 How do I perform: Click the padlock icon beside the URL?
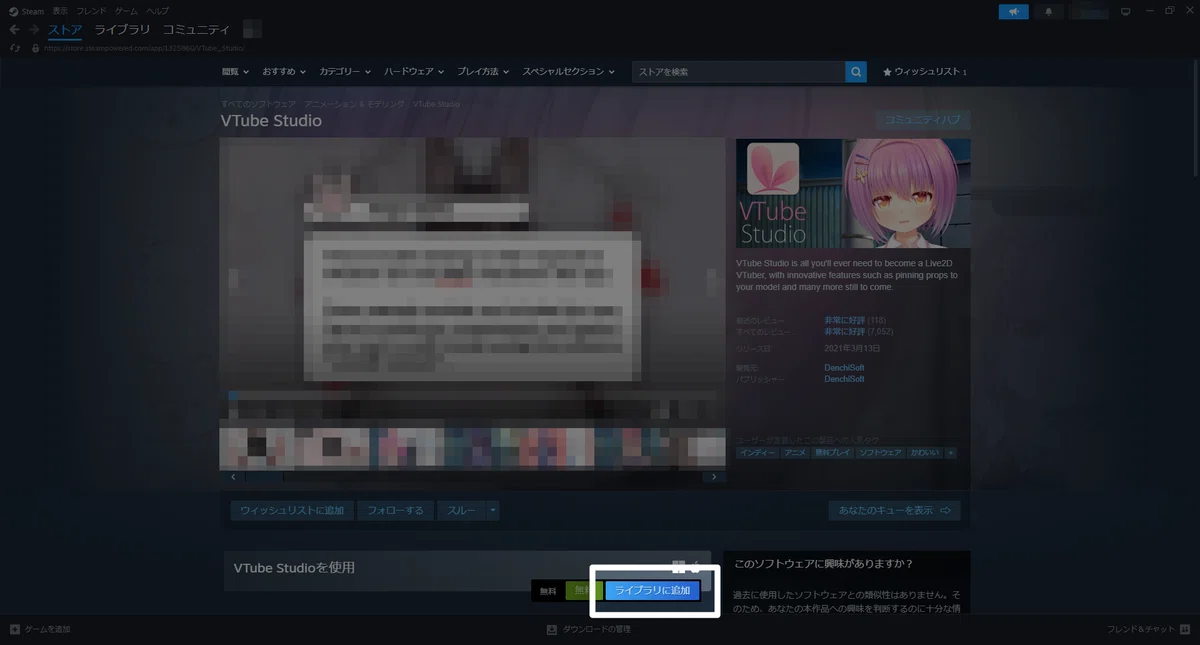pyautogui.click(x=35, y=48)
